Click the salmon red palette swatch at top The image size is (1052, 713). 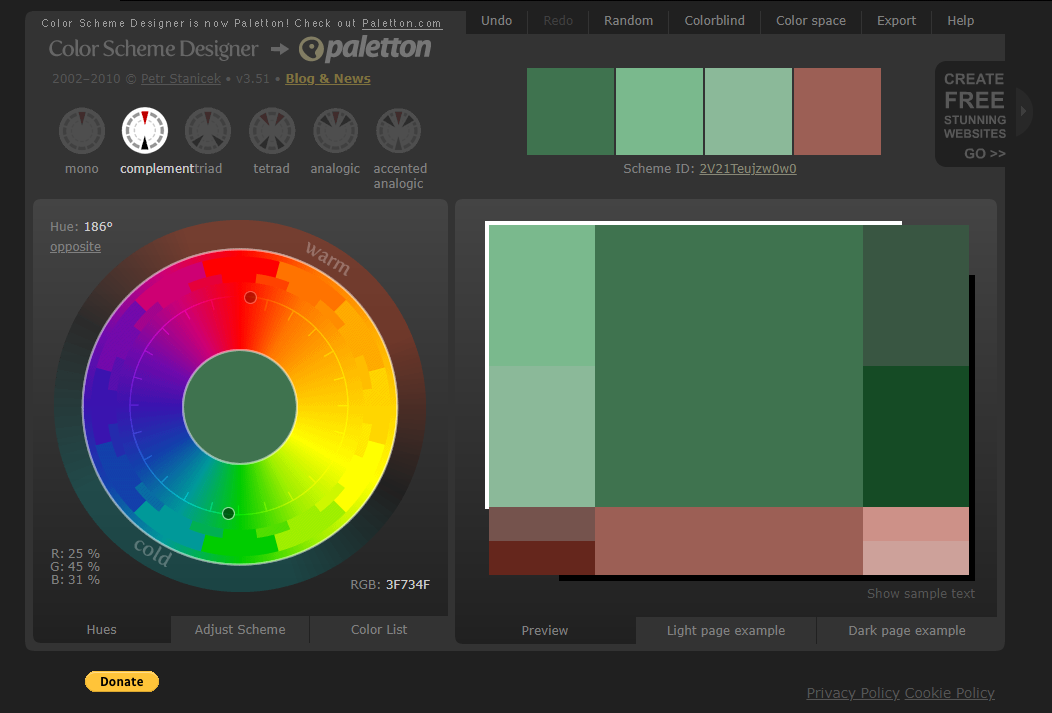[x=837, y=111]
